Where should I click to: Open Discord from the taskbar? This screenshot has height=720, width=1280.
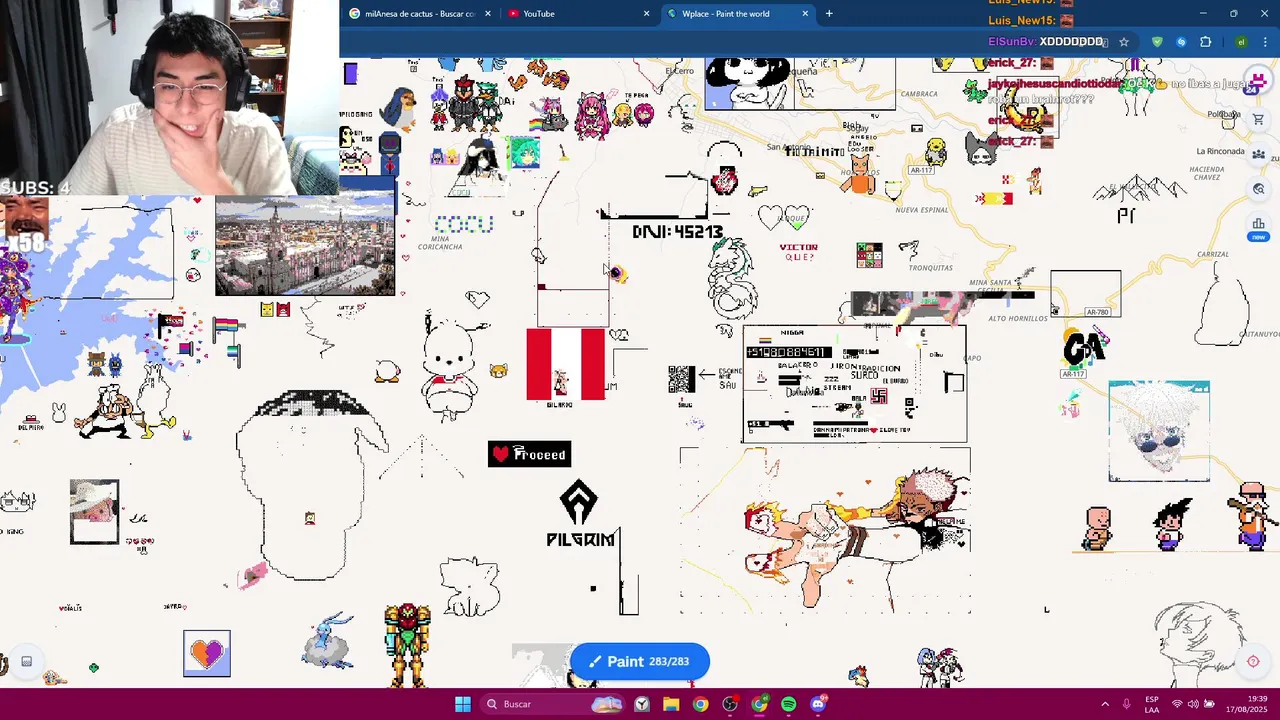click(x=818, y=704)
